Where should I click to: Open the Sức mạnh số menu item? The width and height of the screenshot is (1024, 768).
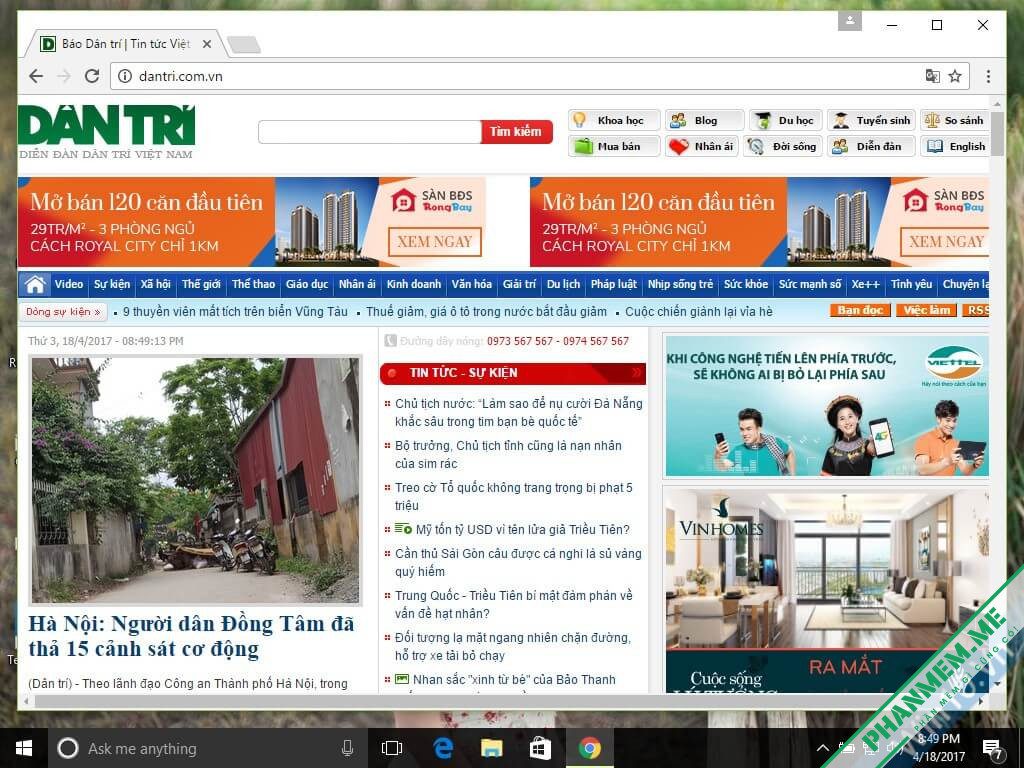pos(810,284)
